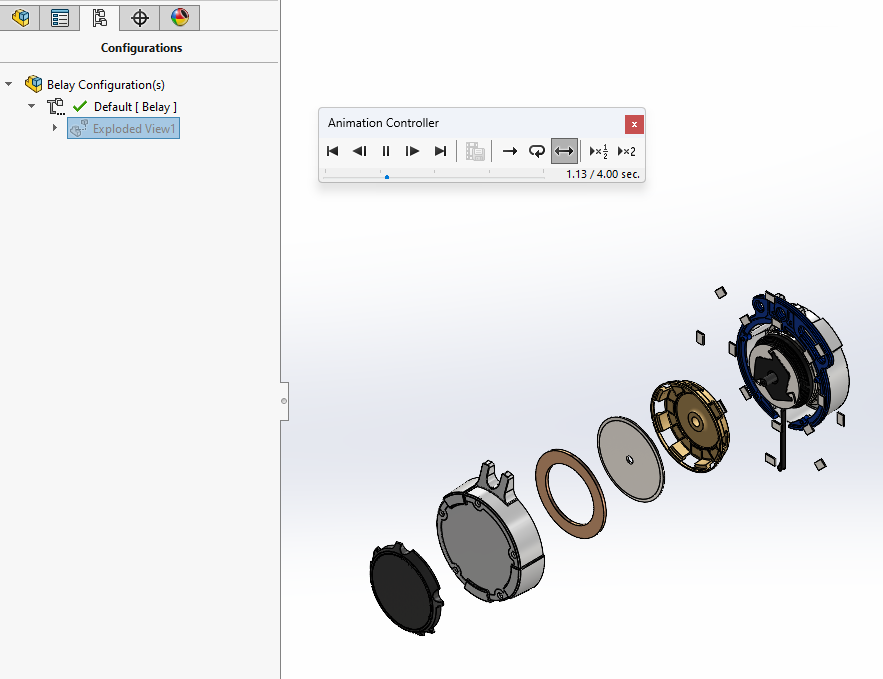Jump to animation end
Image resolution: width=883 pixels, height=679 pixels.
click(x=440, y=151)
